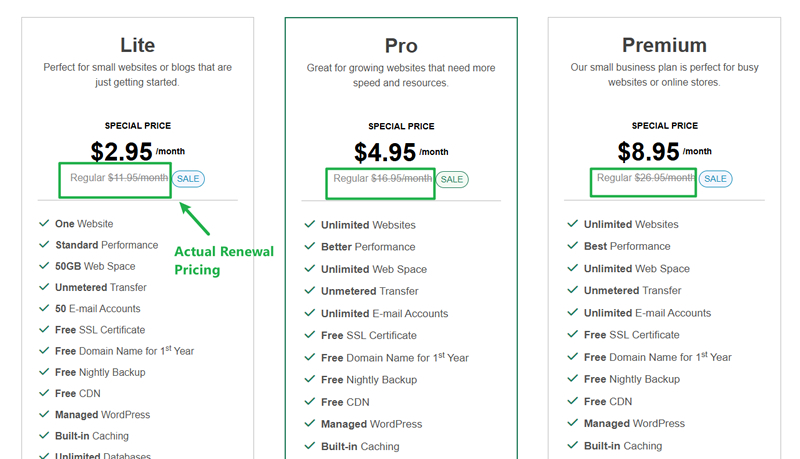Click checkmark beside One Website in Lite
This screenshot has height=459, width=800.
44,224
